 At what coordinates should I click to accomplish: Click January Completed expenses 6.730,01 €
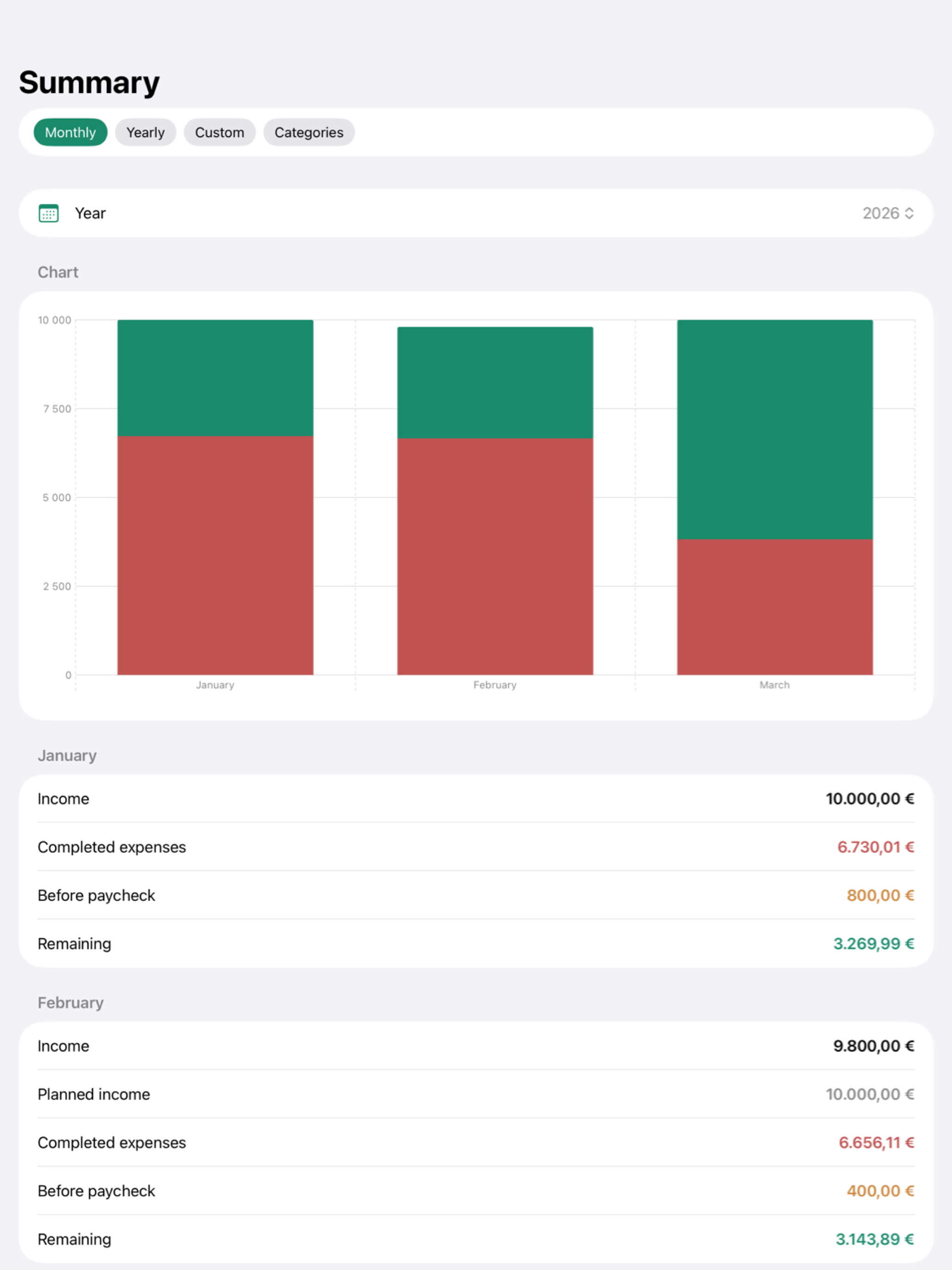click(x=876, y=847)
